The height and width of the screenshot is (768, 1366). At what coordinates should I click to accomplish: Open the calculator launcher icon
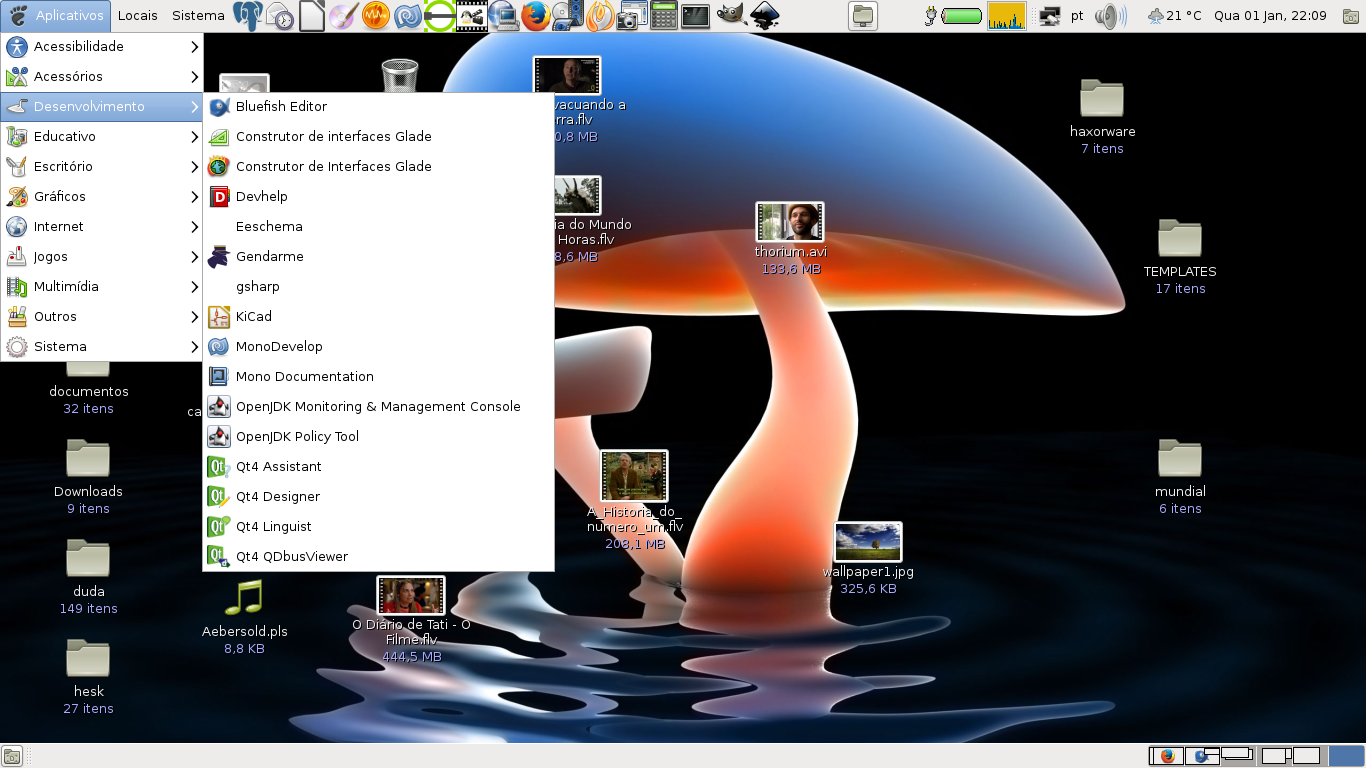click(x=663, y=16)
